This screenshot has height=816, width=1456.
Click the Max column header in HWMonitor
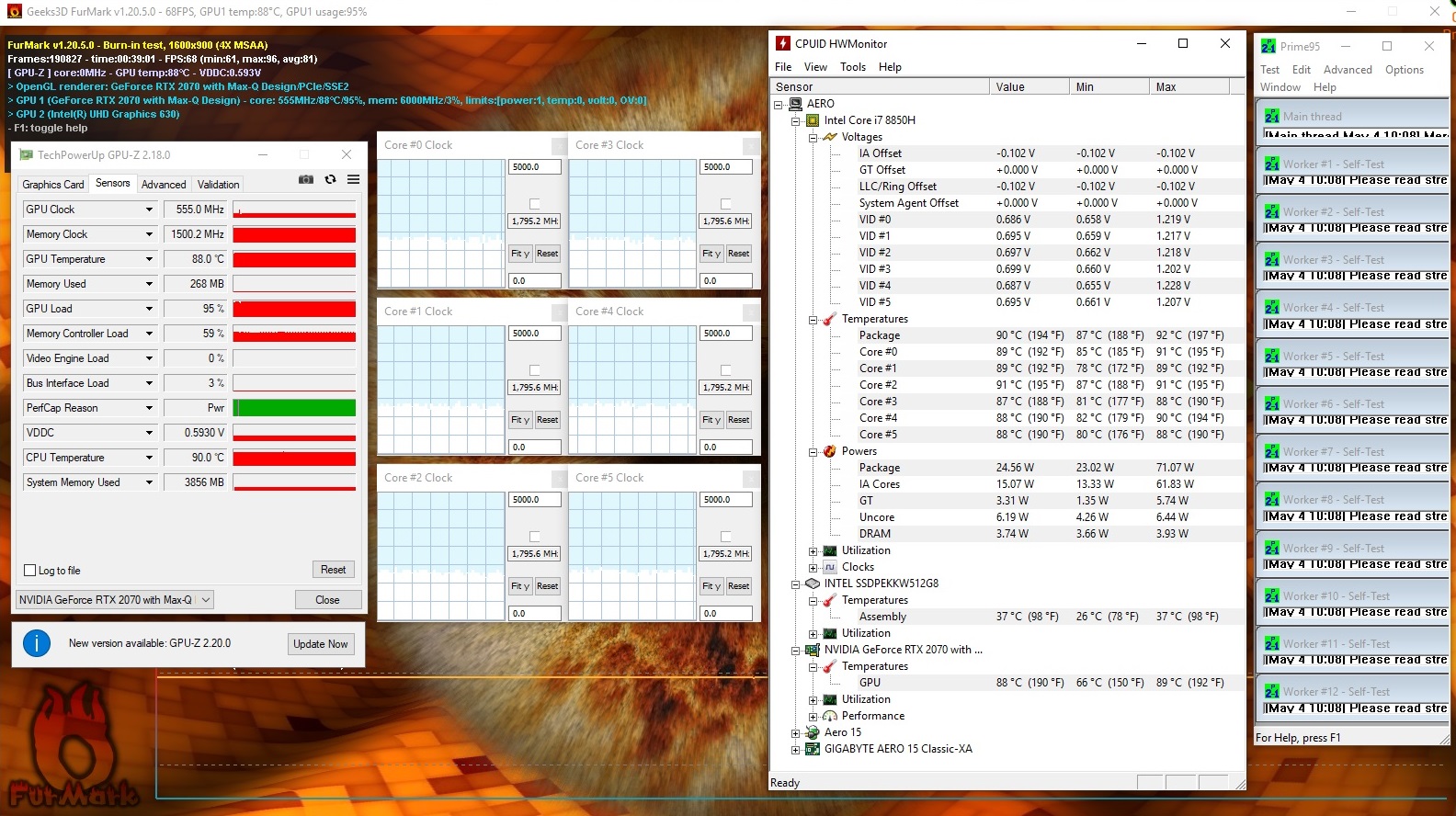1189,87
